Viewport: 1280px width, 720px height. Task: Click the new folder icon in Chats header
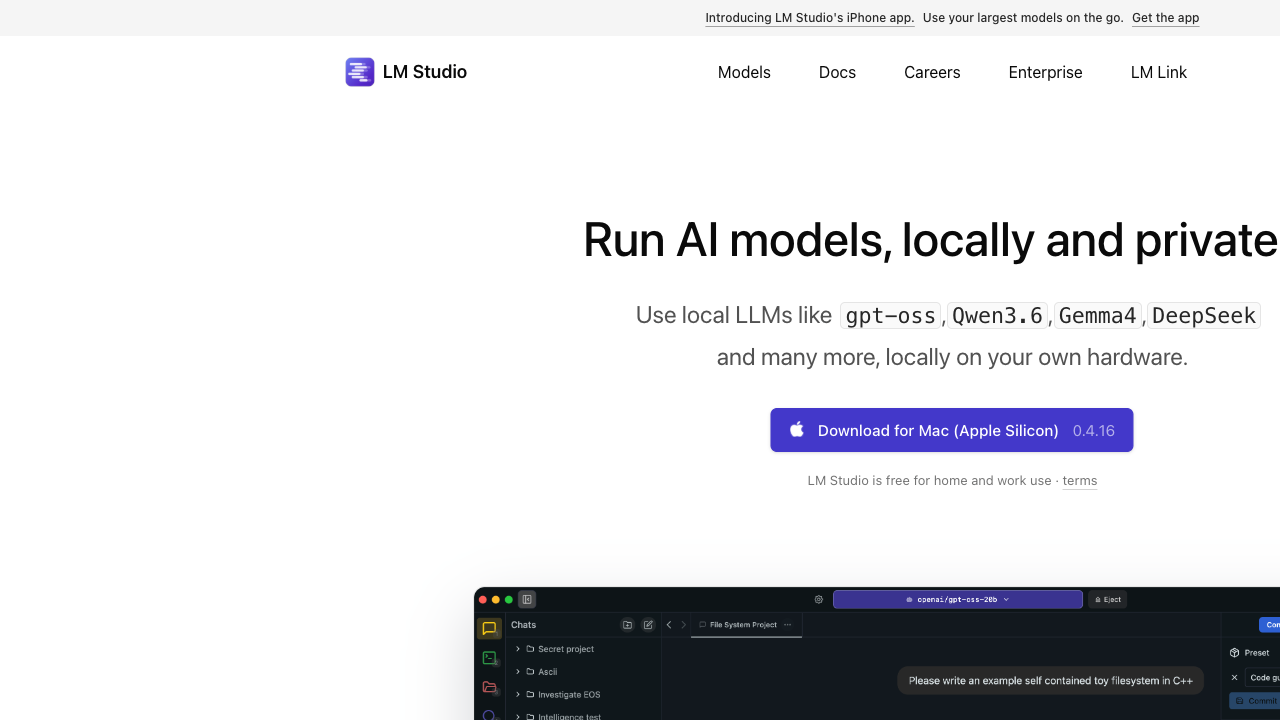pyautogui.click(x=628, y=625)
